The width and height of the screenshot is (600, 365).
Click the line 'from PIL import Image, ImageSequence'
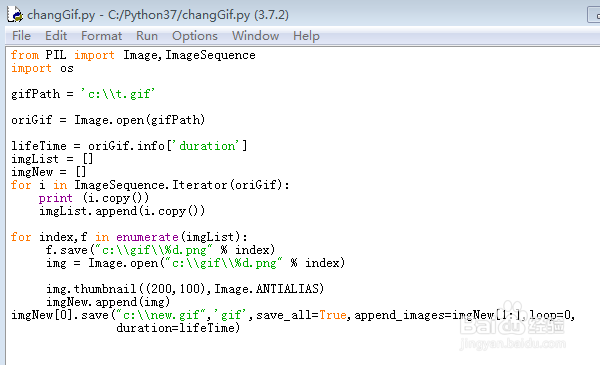point(133,55)
